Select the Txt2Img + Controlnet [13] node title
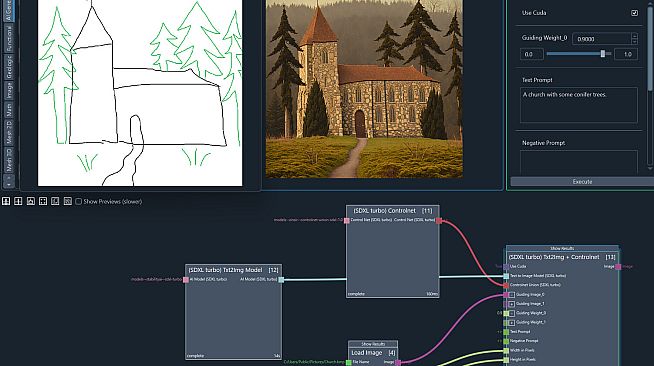This screenshot has height=366, width=654. coord(562,257)
